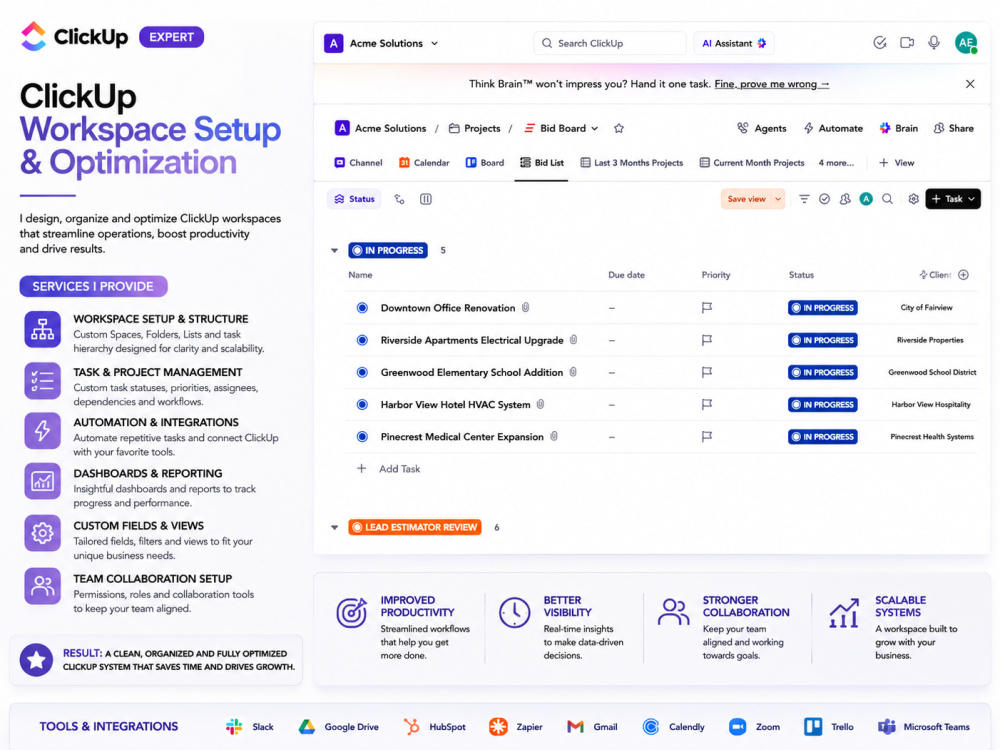Select the Bid List tab
The width and height of the screenshot is (1000, 750).
pyautogui.click(x=541, y=163)
